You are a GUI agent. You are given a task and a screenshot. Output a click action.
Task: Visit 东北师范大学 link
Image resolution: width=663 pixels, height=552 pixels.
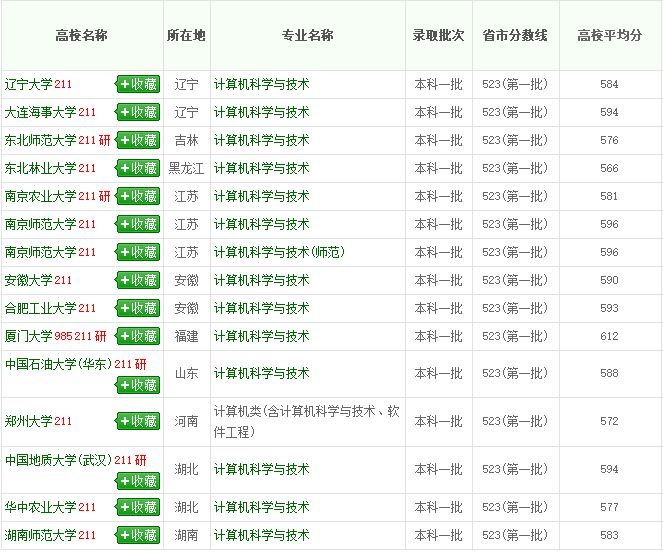(41, 140)
